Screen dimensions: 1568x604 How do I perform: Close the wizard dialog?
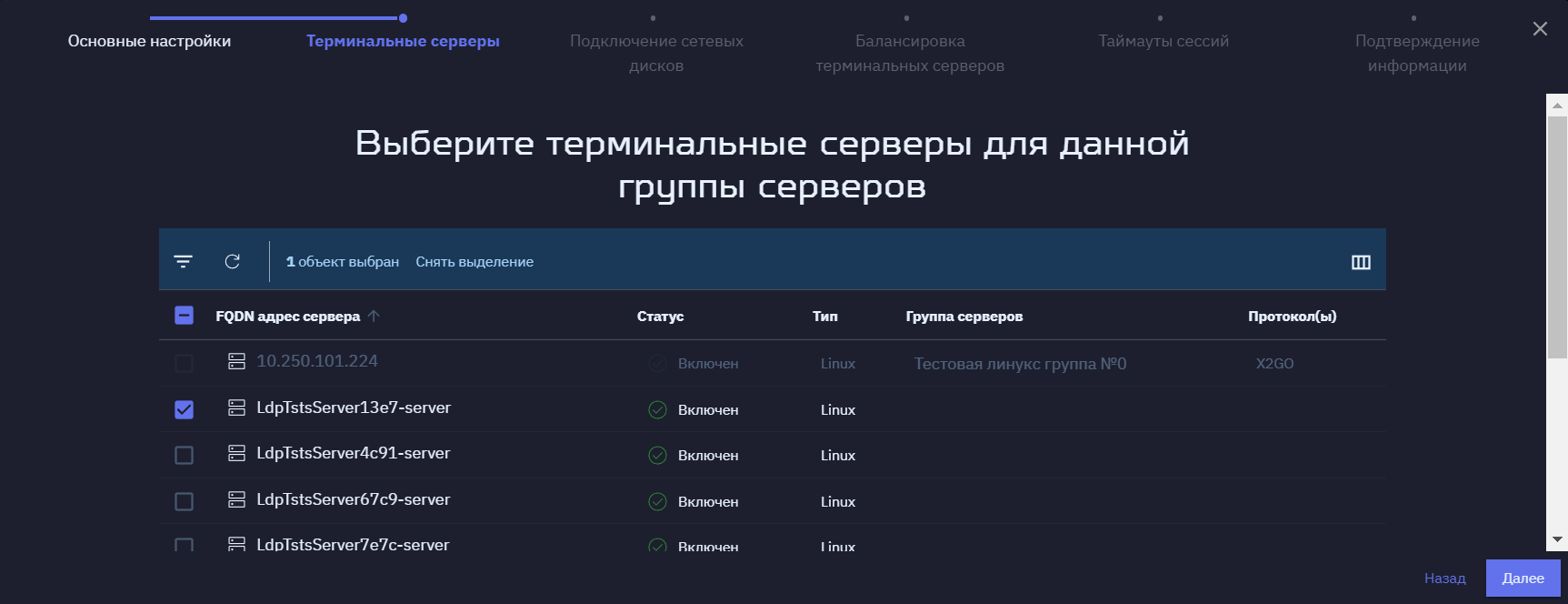(1540, 29)
